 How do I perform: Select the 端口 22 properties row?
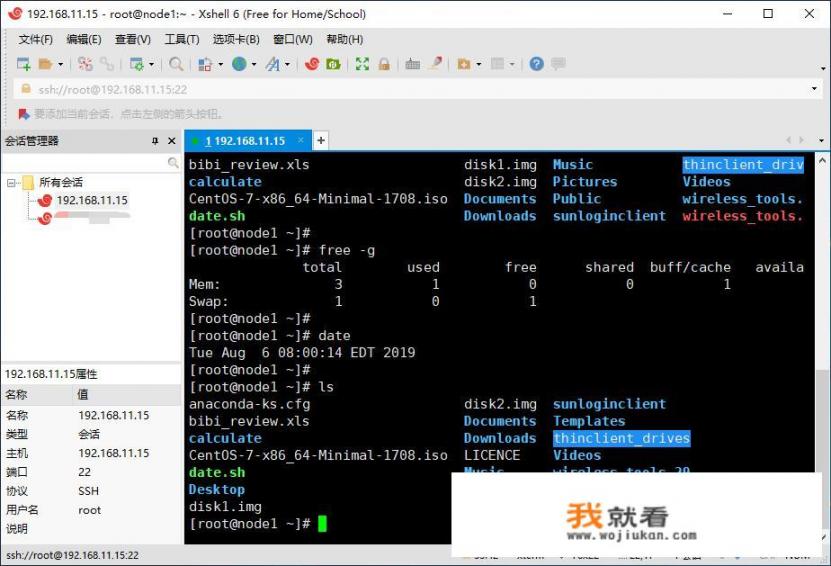pyautogui.click(x=91, y=472)
